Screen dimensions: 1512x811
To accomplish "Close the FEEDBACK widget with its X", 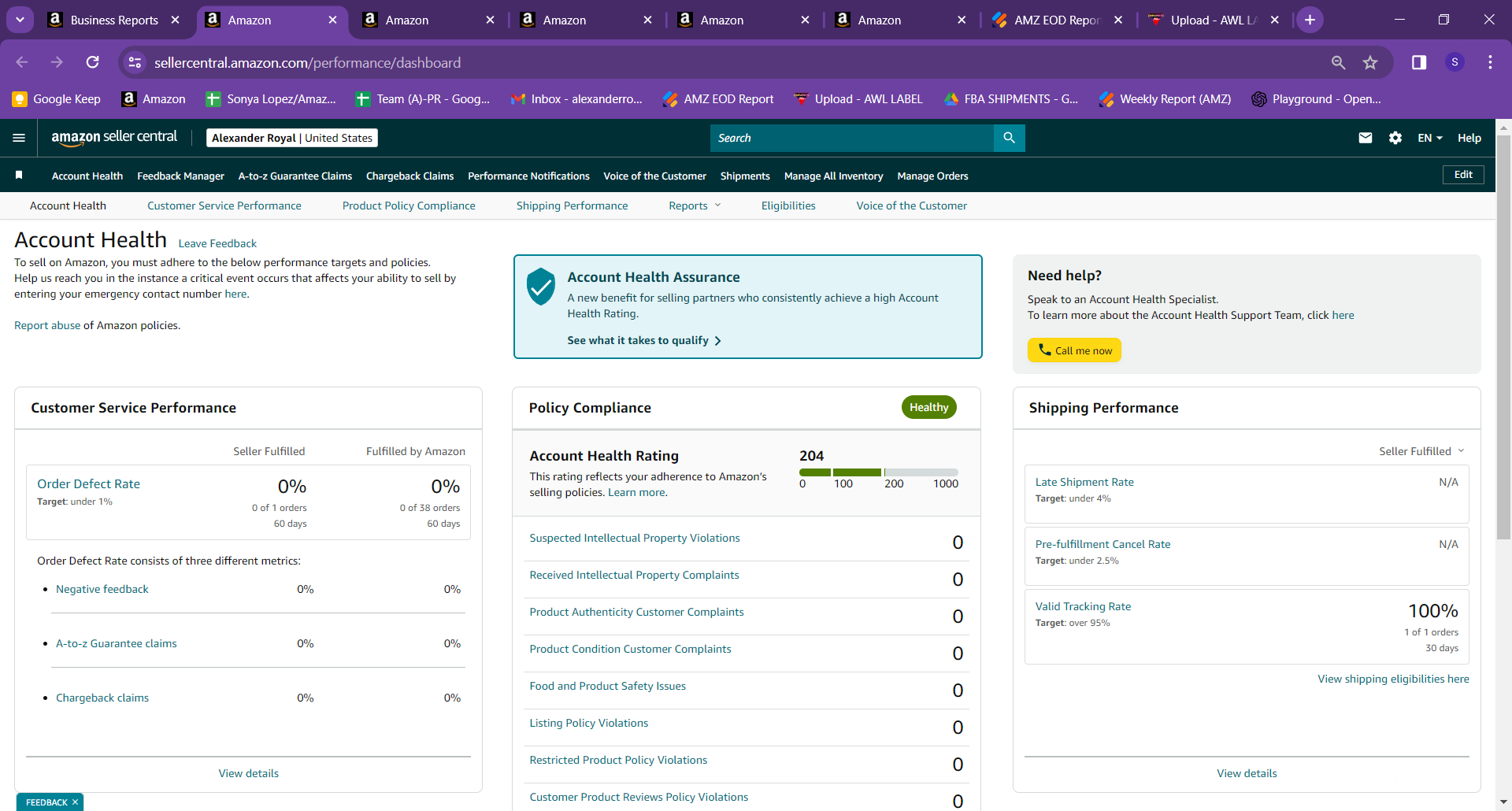I will coord(75,802).
